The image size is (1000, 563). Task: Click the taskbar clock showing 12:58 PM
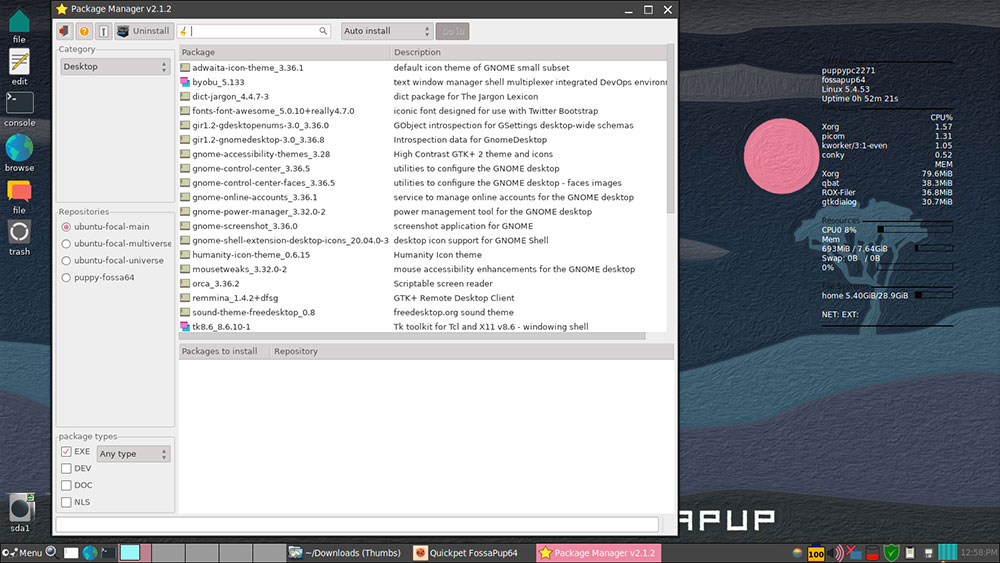point(979,553)
